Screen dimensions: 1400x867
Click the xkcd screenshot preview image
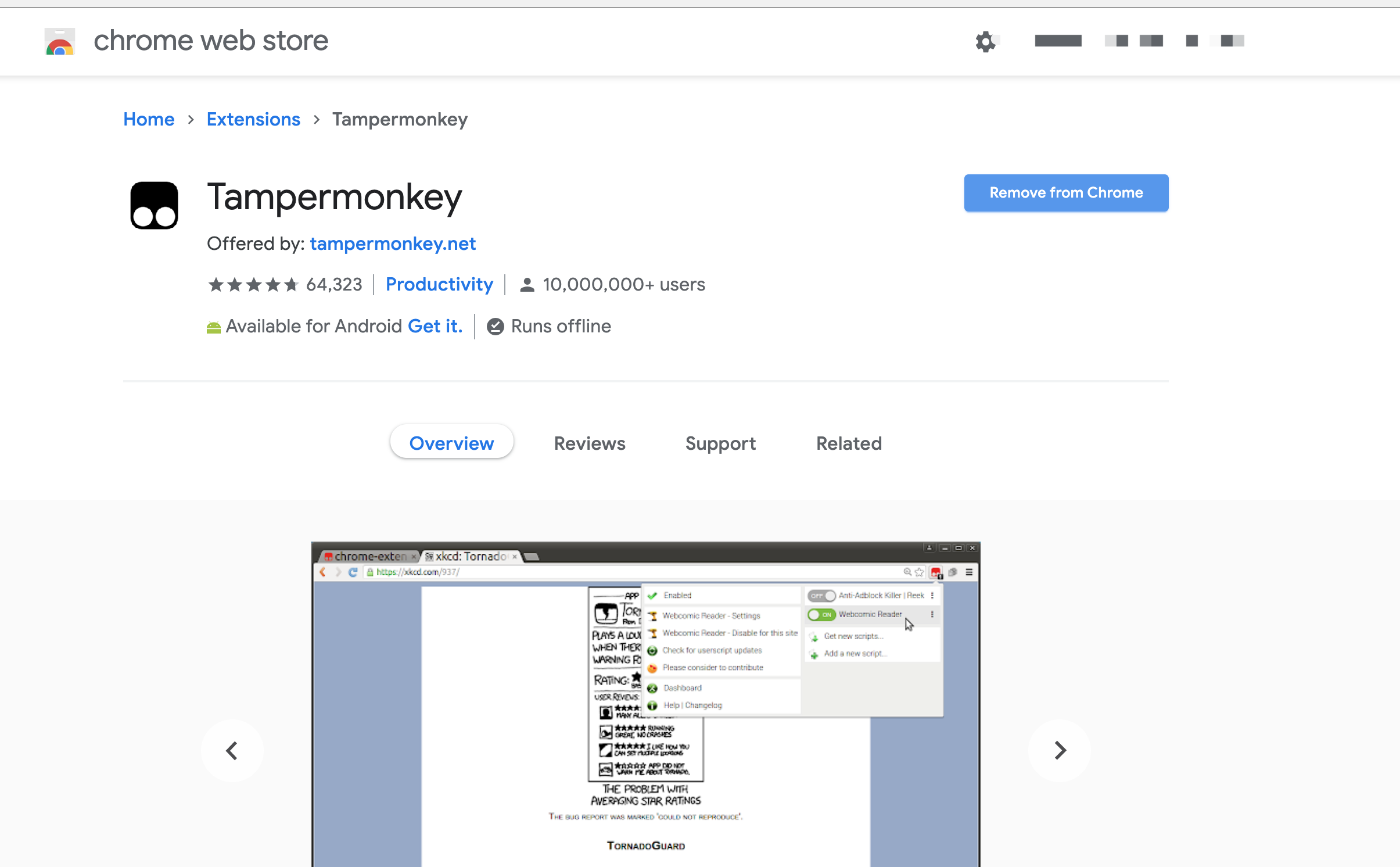tap(645, 704)
